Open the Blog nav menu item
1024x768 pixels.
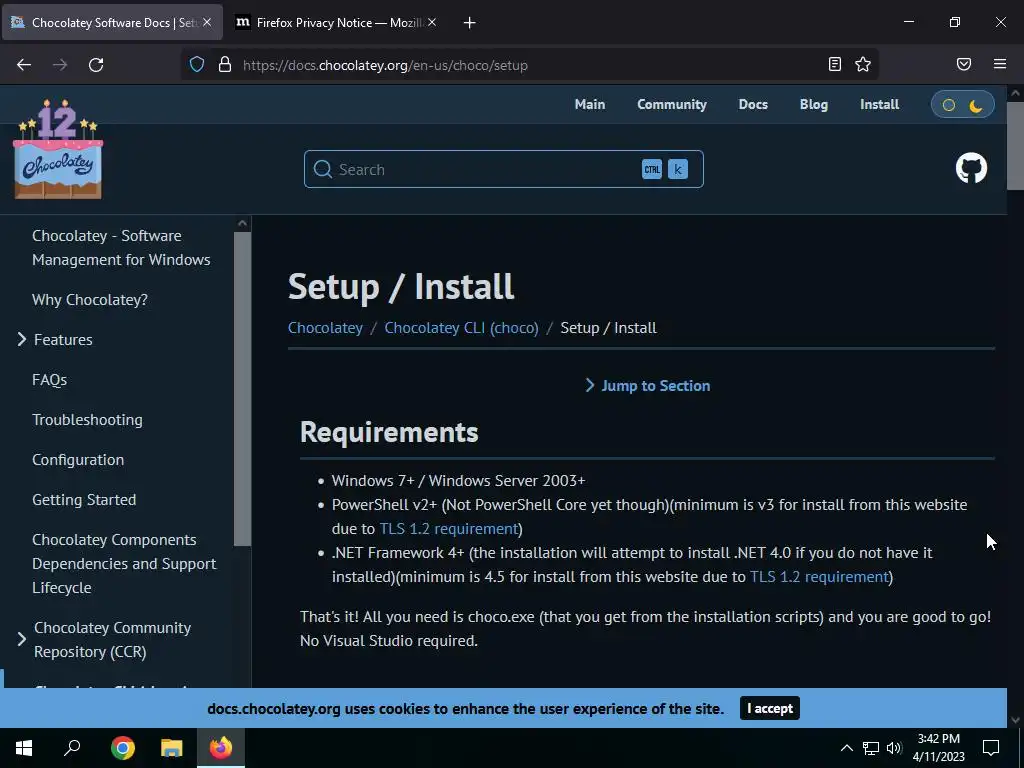point(814,104)
